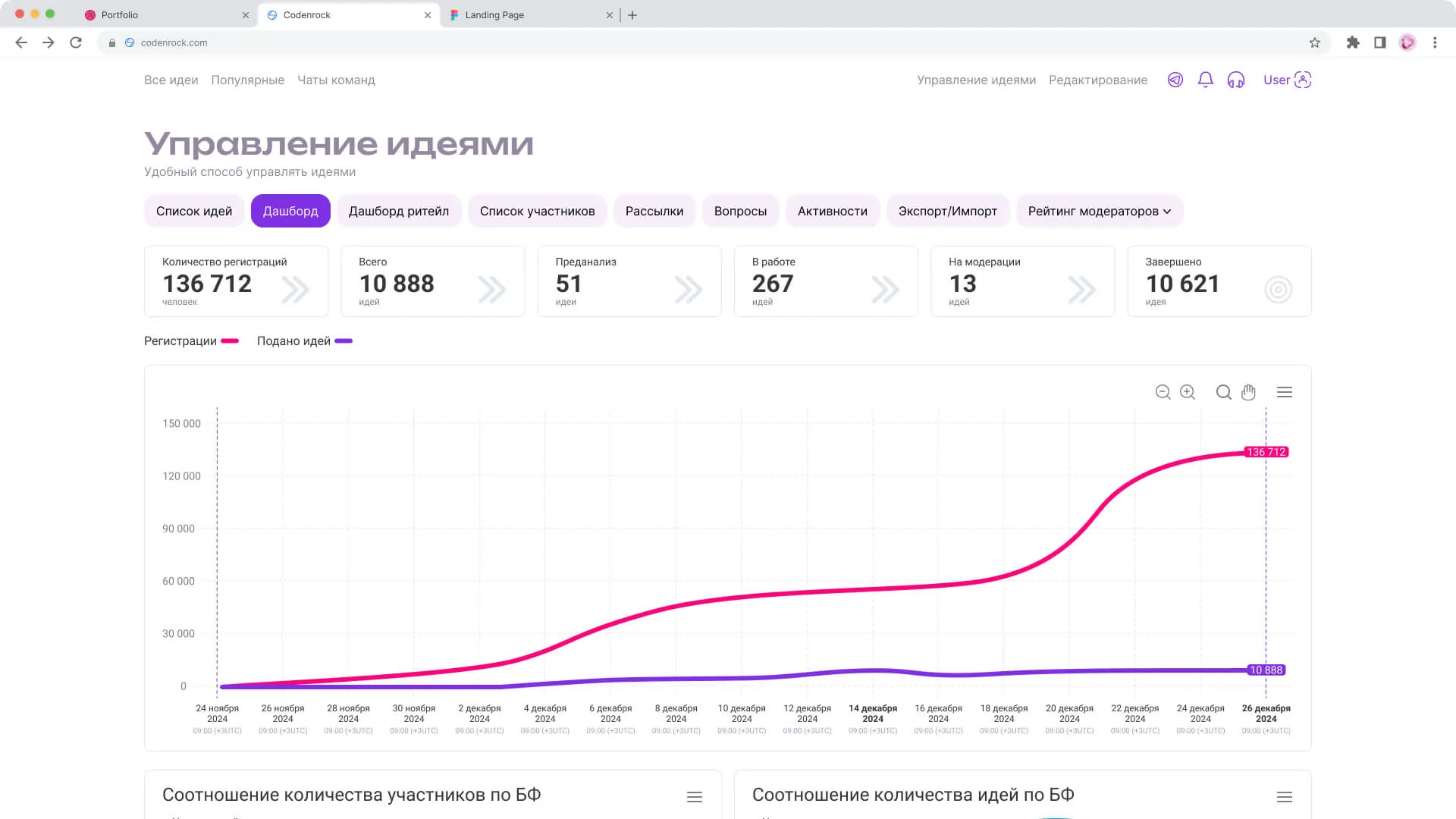Enable chart panning with the hand tool

click(1248, 392)
